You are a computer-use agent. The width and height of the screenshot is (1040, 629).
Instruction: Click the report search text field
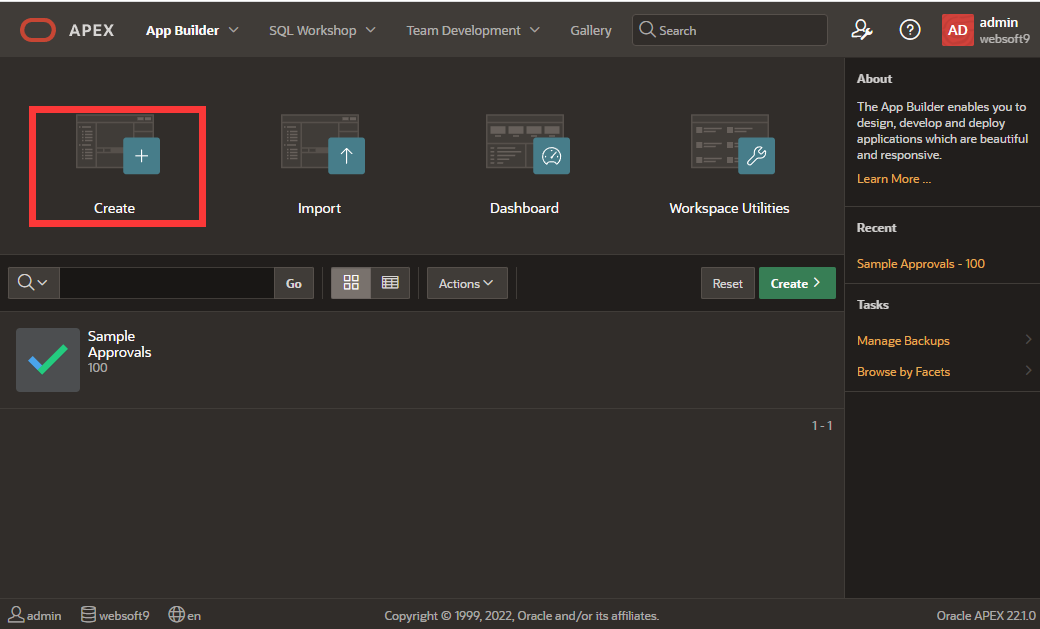tap(166, 283)
